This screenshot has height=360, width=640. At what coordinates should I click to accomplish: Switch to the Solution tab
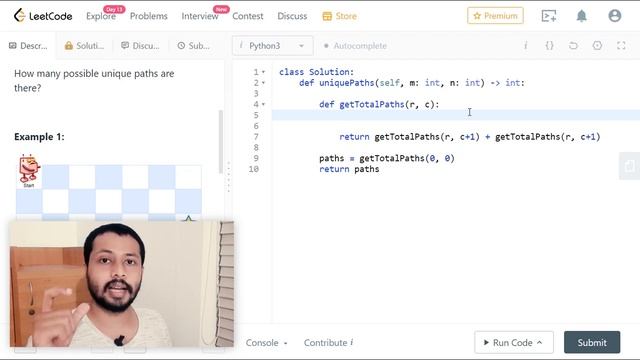(84, 46)
